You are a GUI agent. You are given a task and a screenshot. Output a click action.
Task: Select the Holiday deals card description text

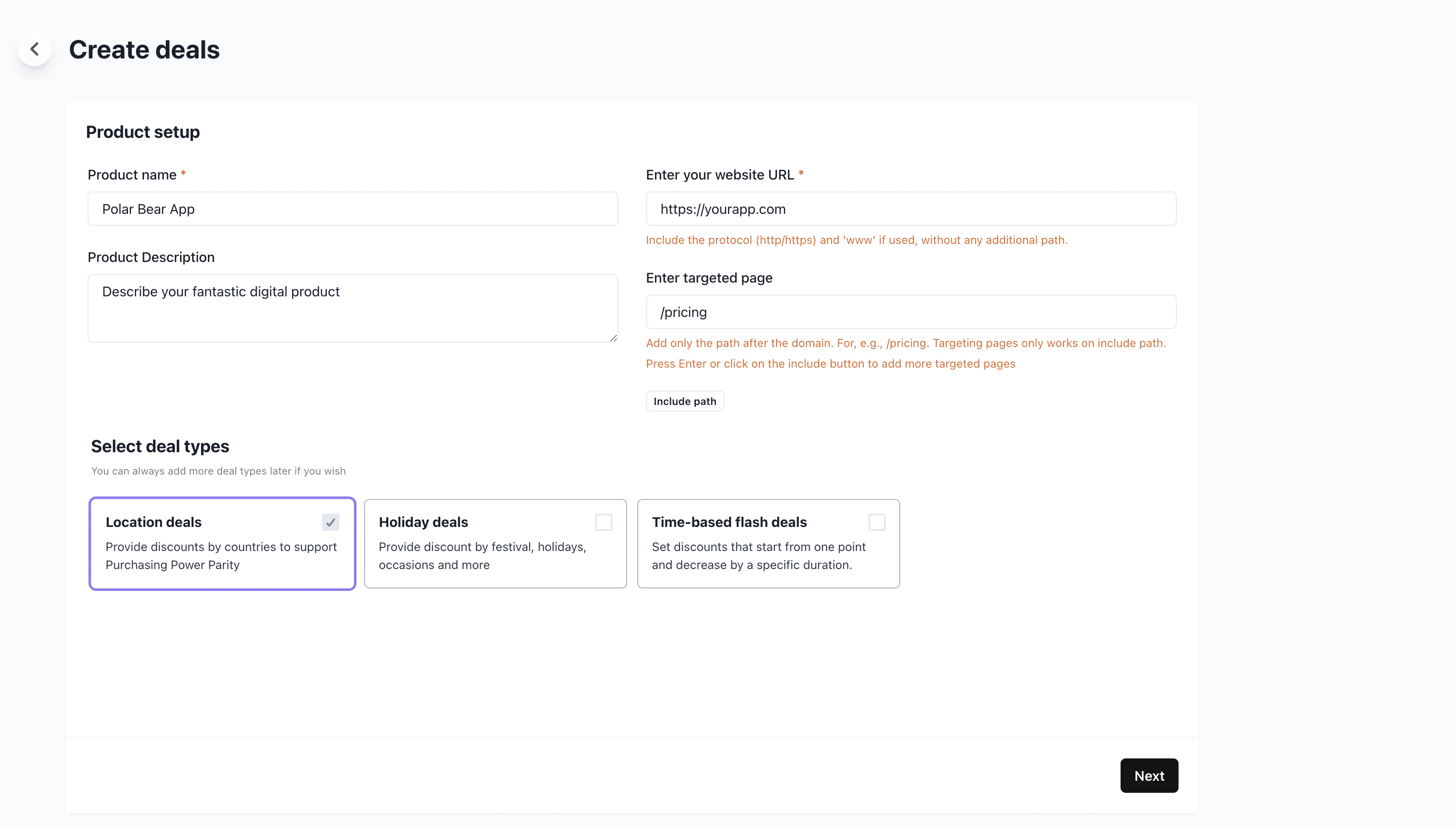(482, 556)
